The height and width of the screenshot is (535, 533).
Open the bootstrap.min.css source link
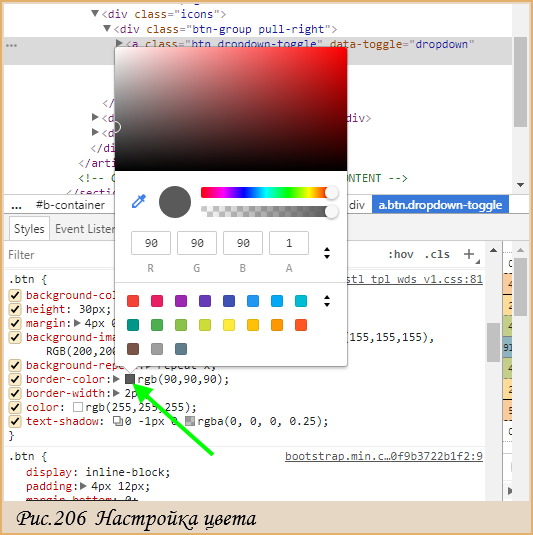384,456
